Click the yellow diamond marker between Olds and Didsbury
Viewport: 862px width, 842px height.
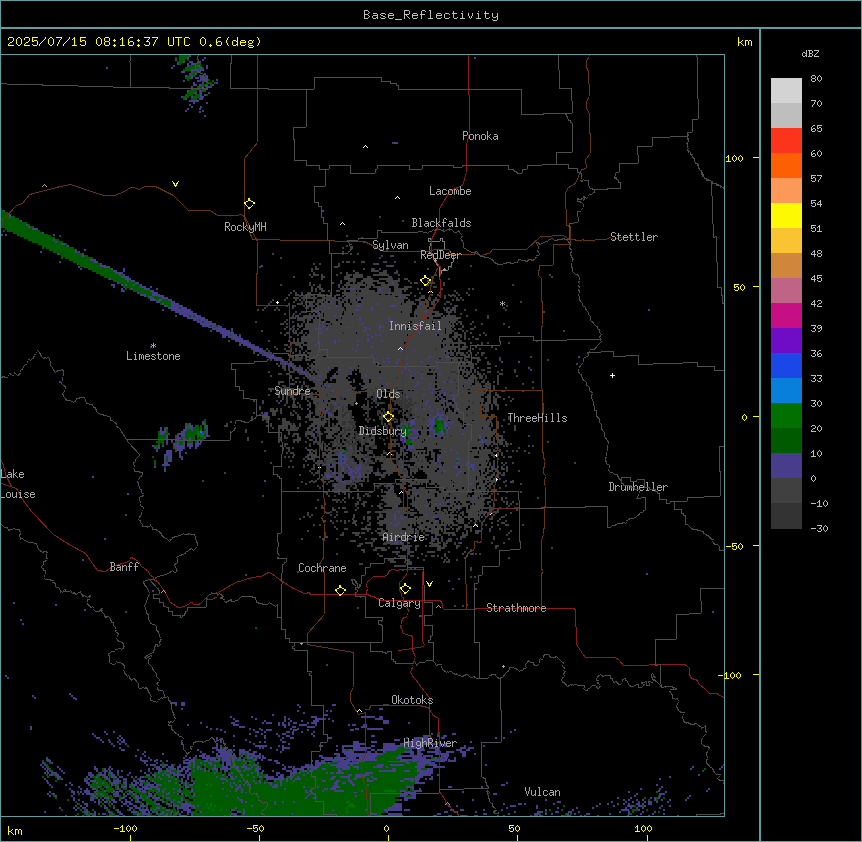tap(388, 417)
